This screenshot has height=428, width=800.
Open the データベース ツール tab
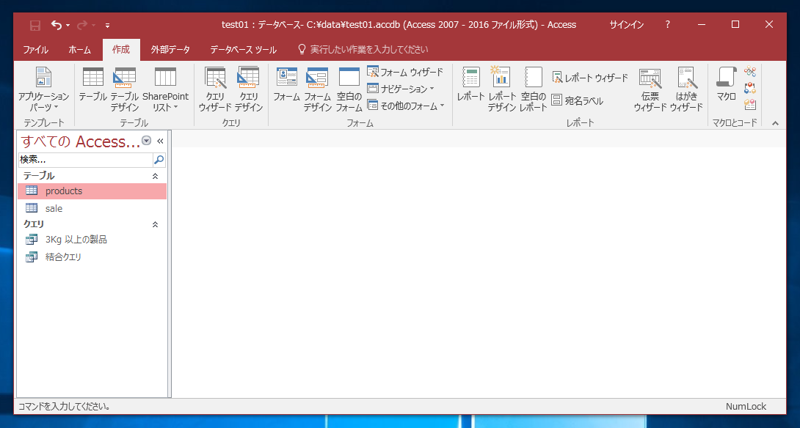coord(243,49)
